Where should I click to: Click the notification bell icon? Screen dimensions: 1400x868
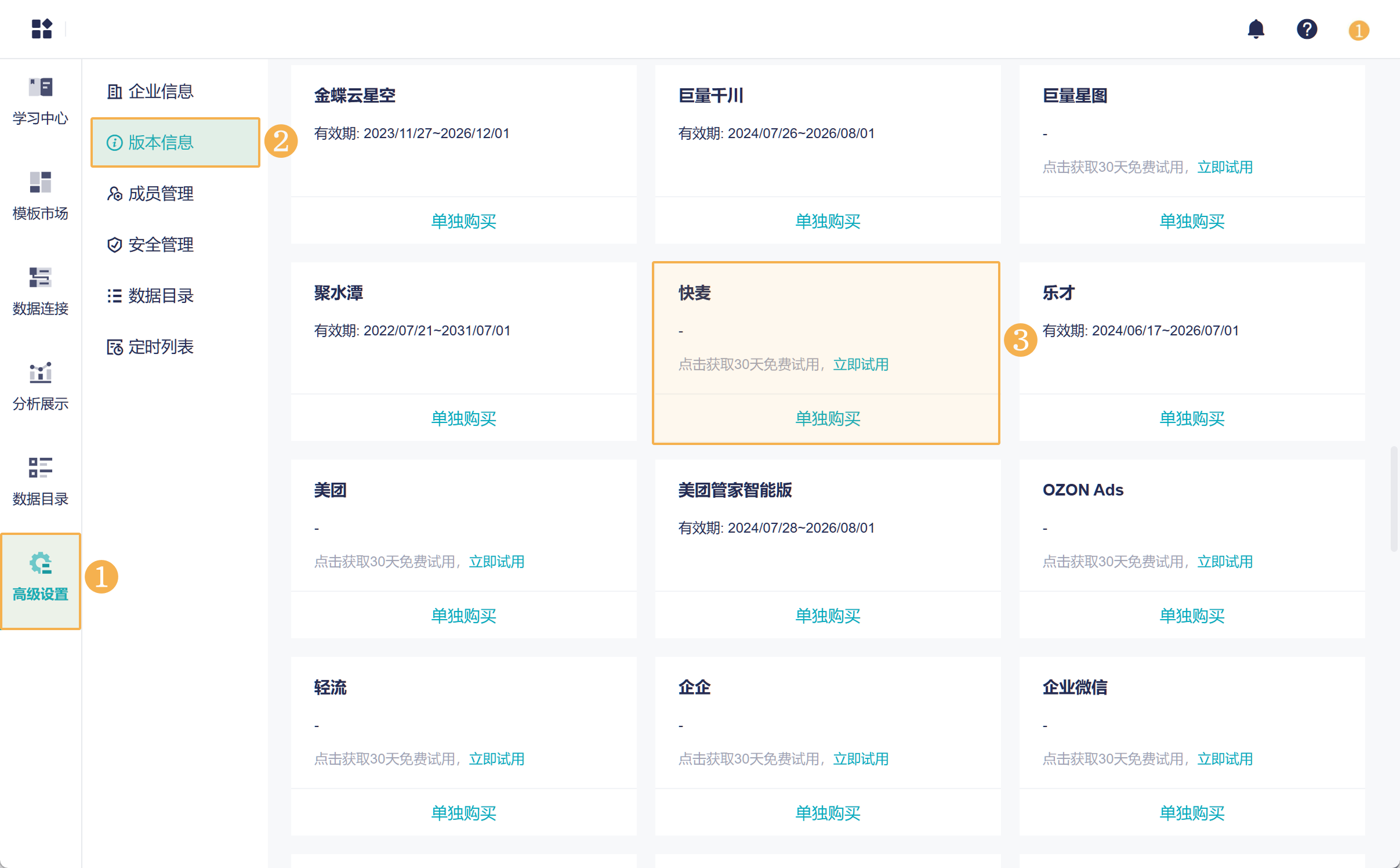[1256, 29]
